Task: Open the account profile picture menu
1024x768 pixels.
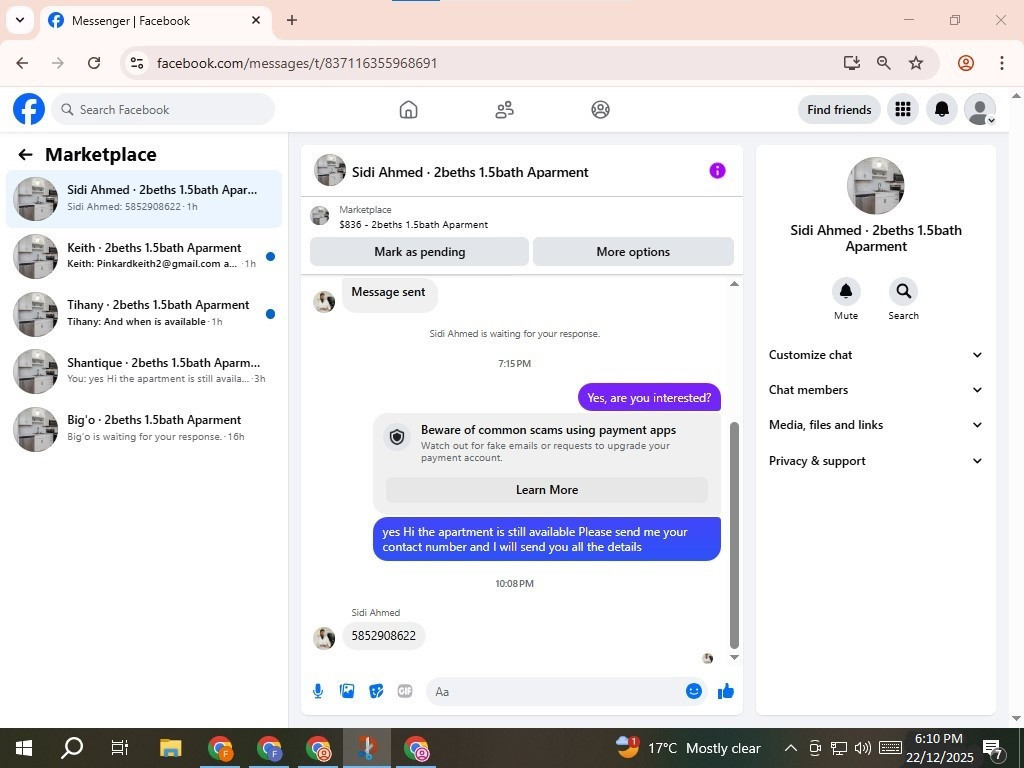Action: pos(980,109)
